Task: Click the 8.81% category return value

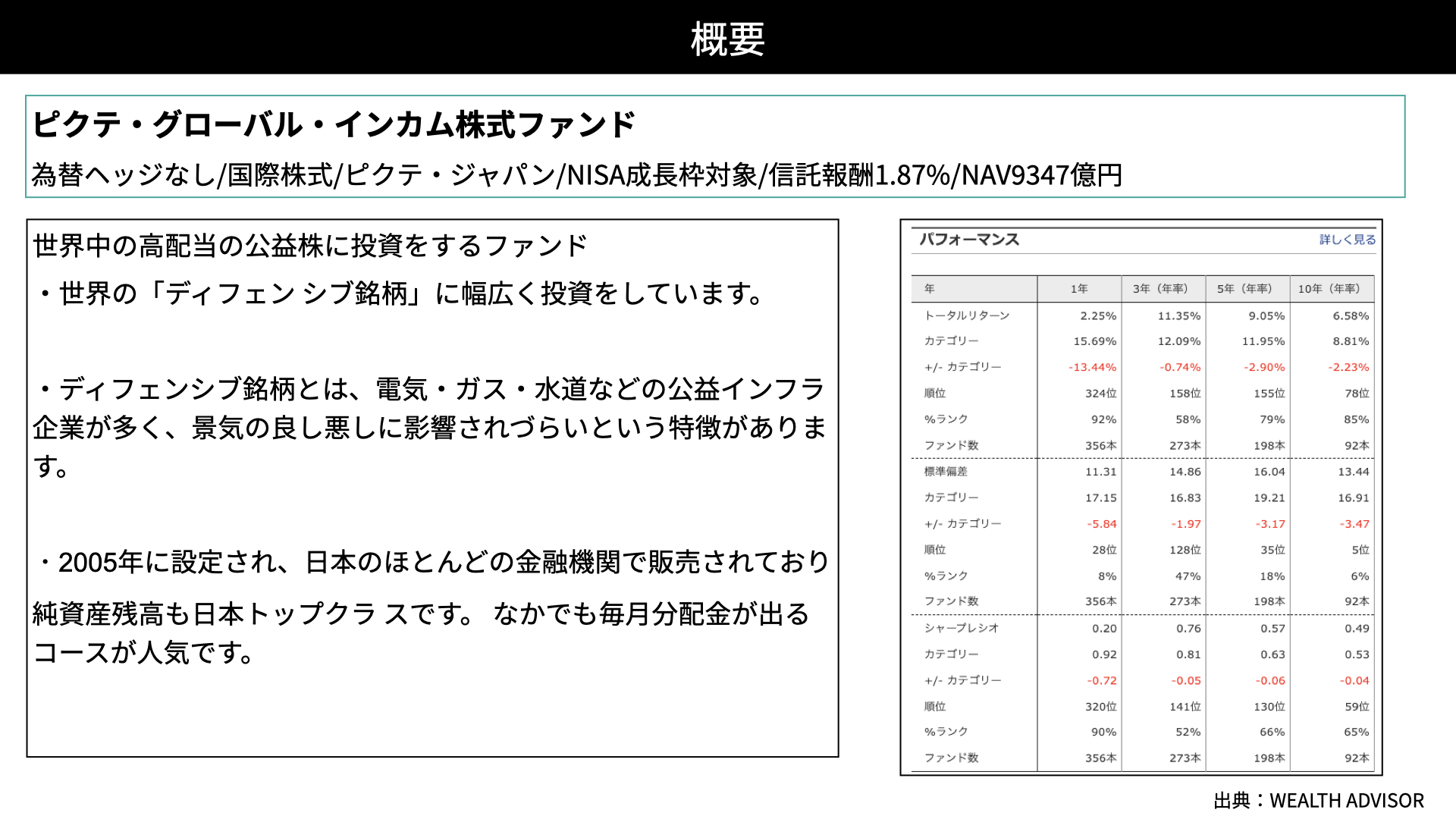Action: pos(1351,342)
